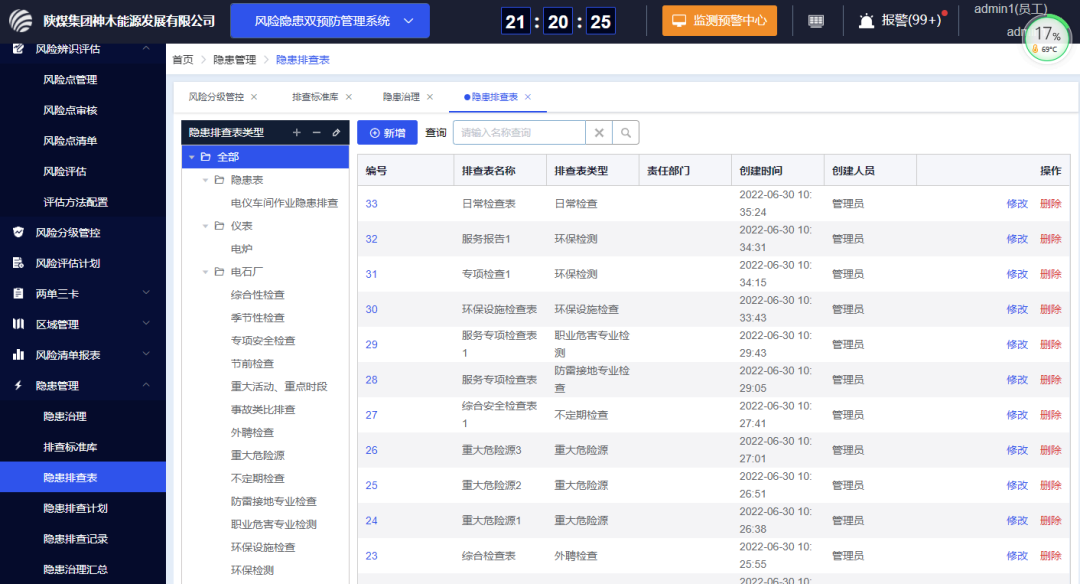The image size is (1080, 584).
Task: Open the 监测预警中心 button
Action: [x=720, y=21]
